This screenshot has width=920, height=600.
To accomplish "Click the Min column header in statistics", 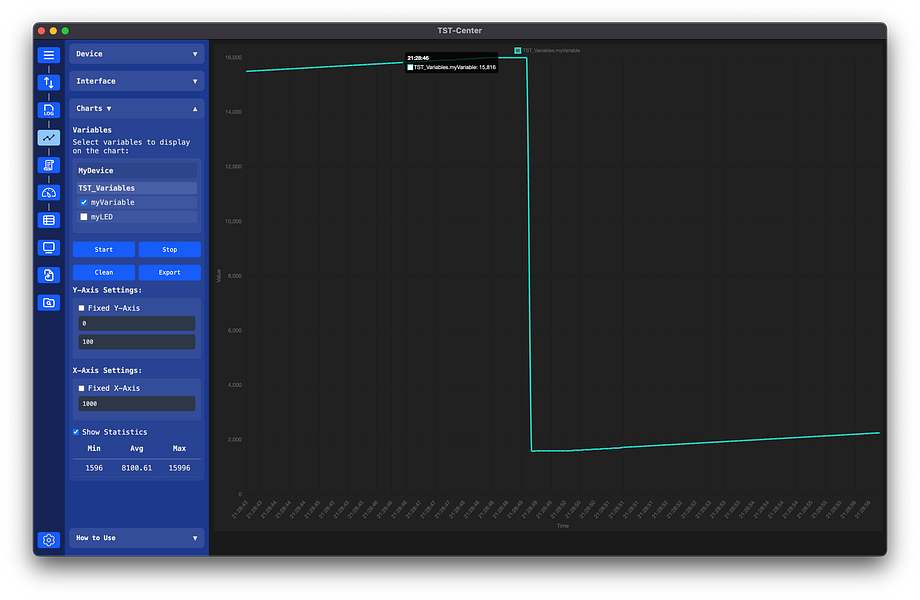I will coord(94,449).
